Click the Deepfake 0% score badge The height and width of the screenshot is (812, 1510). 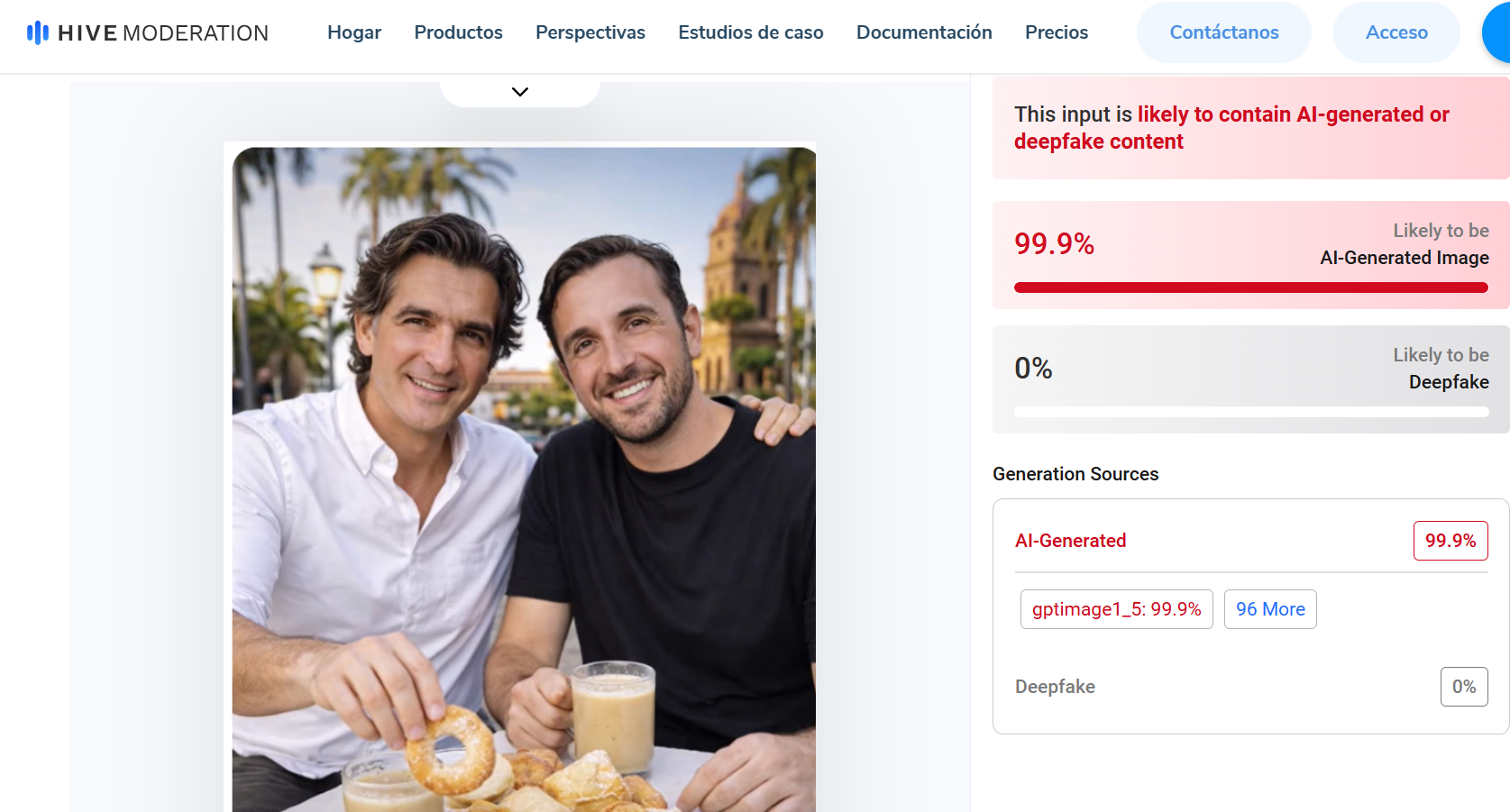point(1464,687)
